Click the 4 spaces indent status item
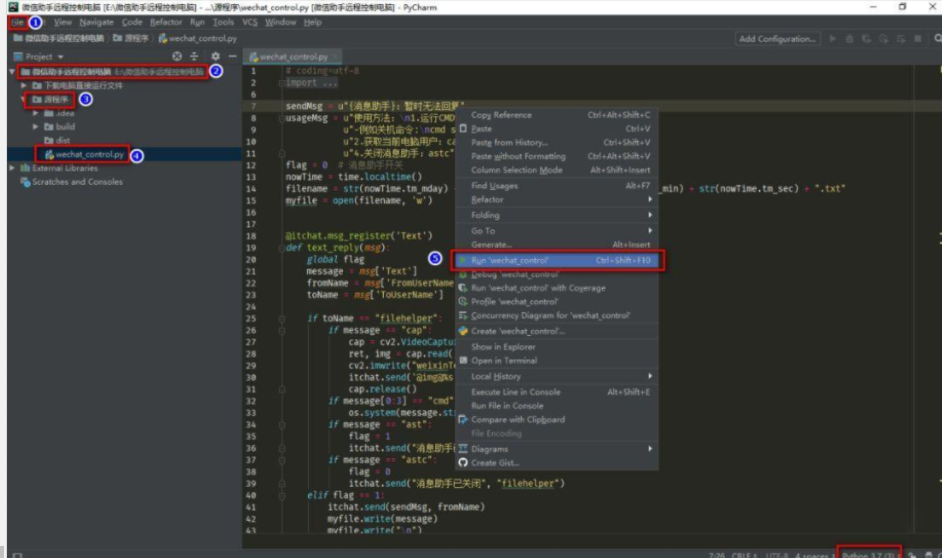This screenshot has width=942, height=558. (813, 554)
